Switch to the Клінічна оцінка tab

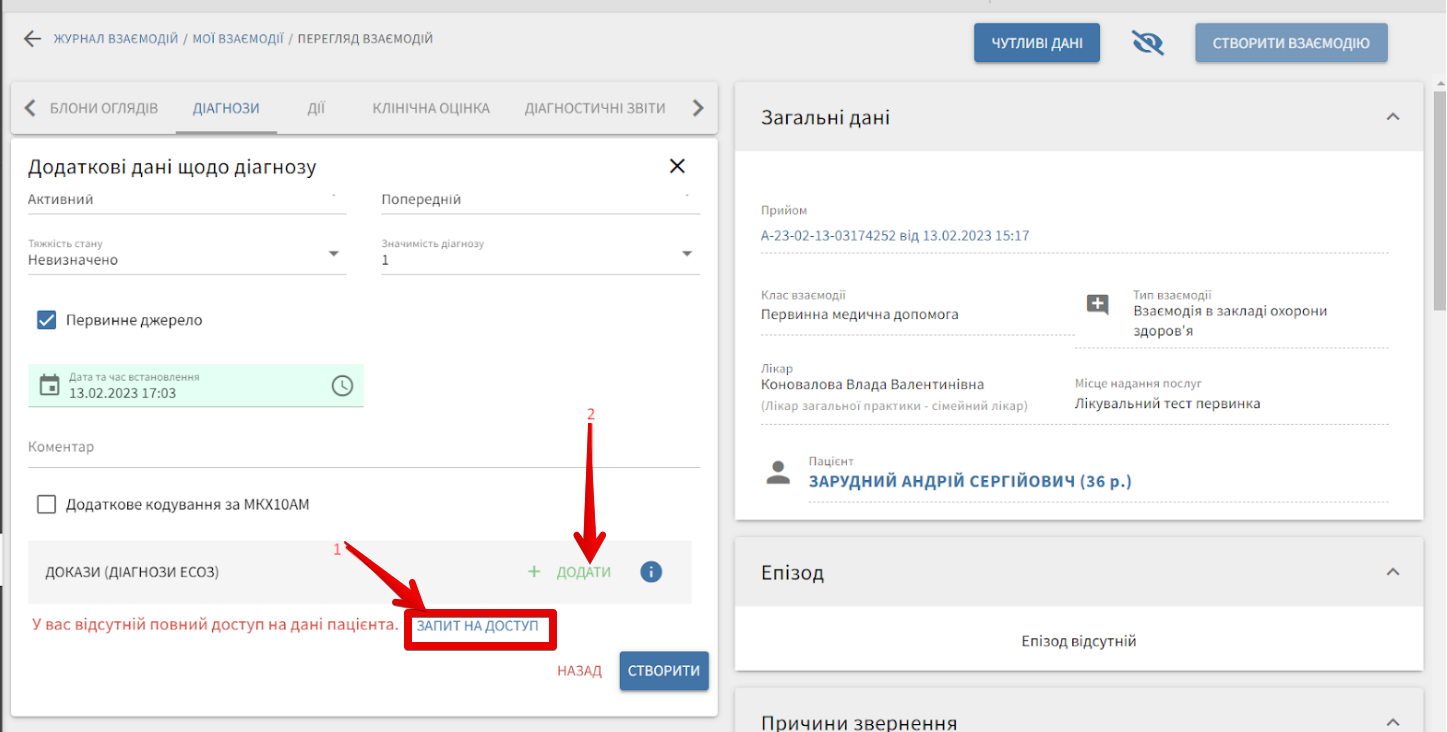(x=431, y=108)
